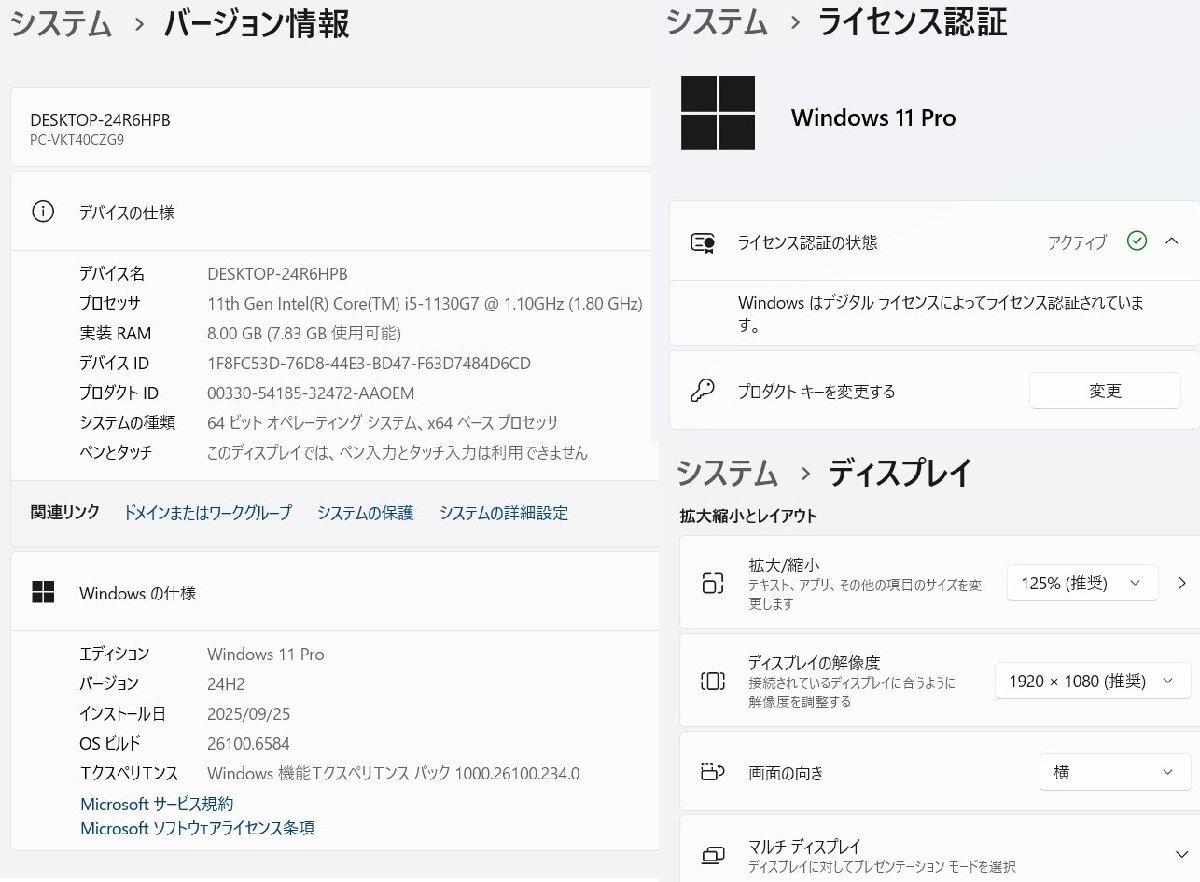Click the multi-display icon beside マルチディスプレイ
Screen dimensions: 1200x882
point(711,853)
